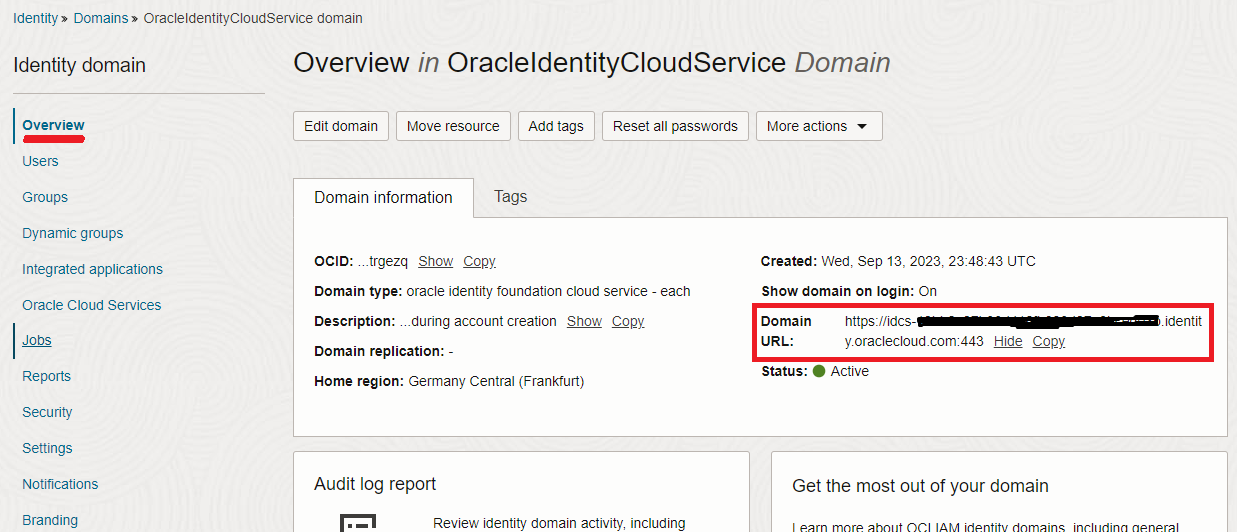Click the Overview page title
1237x532 pixels.
point(592,62)
